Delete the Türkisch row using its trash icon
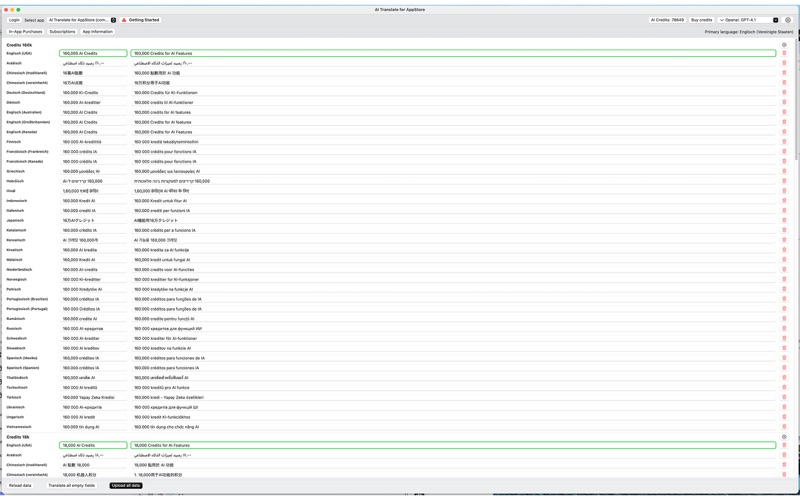Image resolution: width=800 pixels, height=500 pixels. (784, 397)
